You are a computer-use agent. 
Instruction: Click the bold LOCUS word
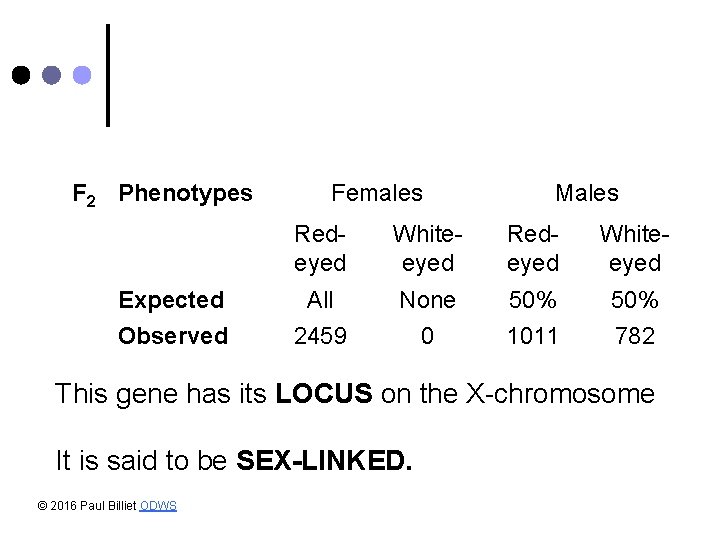[325, 394]
